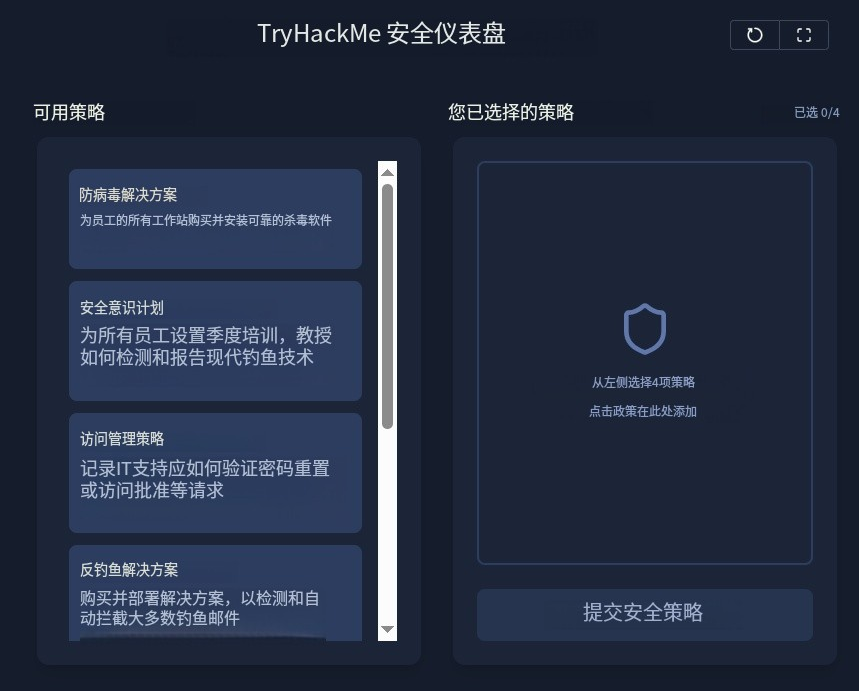Viewport: 859px width, 691px height.
Task: Click the shield icon in selected panel
Action: click(645, 329)
